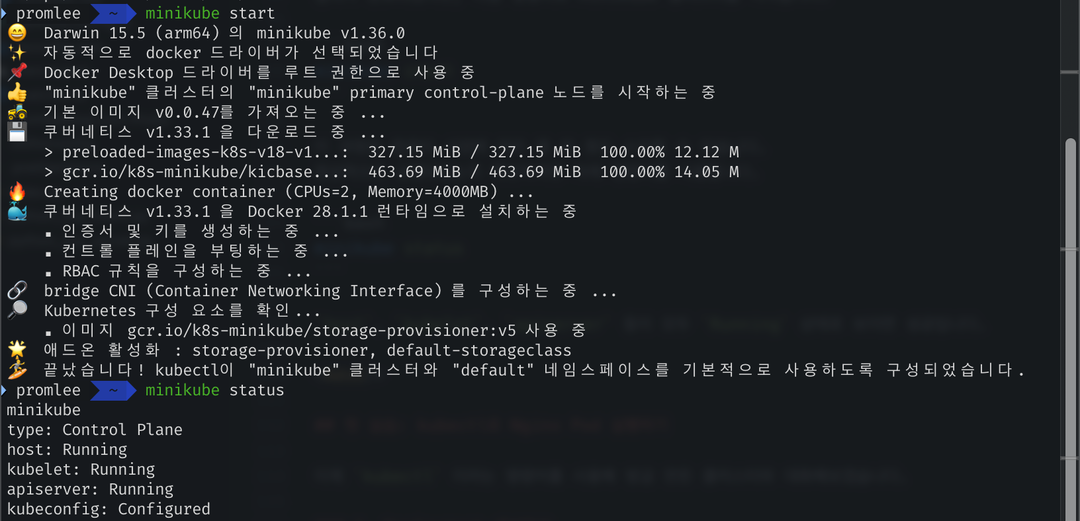The width and height of the screenshot is (1080, 521).
Task: Click the prompt tilde segment before minikube start
Action: [x=111, y=13]
